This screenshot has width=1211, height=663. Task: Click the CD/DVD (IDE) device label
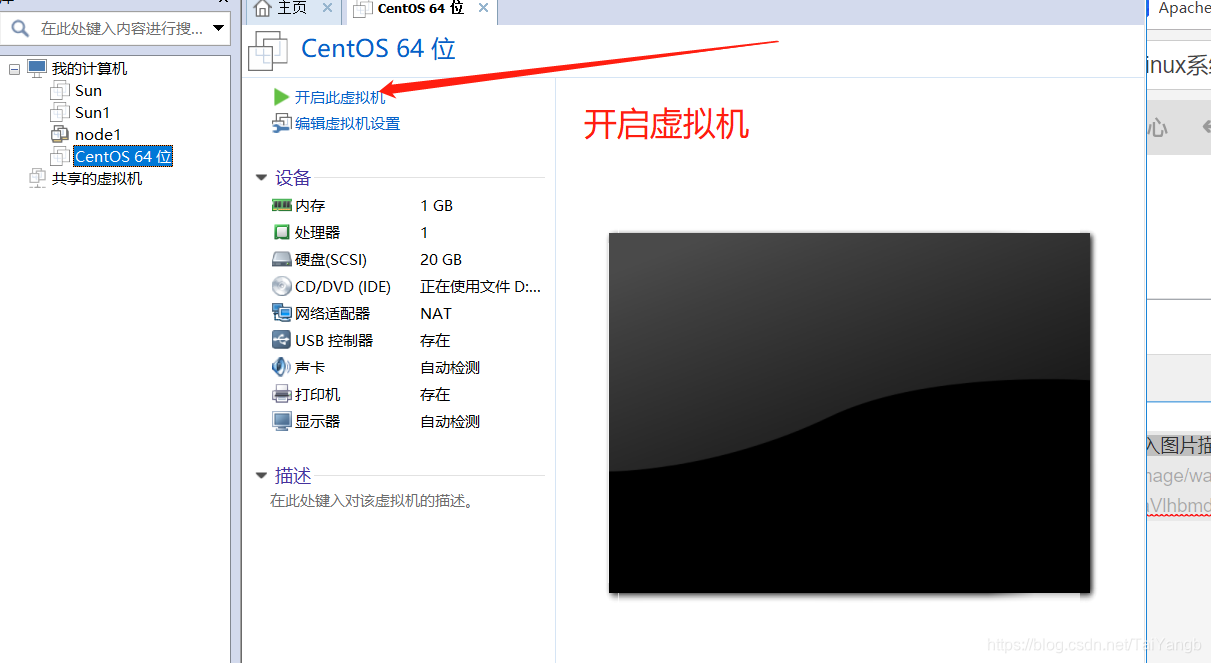point(343,286)
